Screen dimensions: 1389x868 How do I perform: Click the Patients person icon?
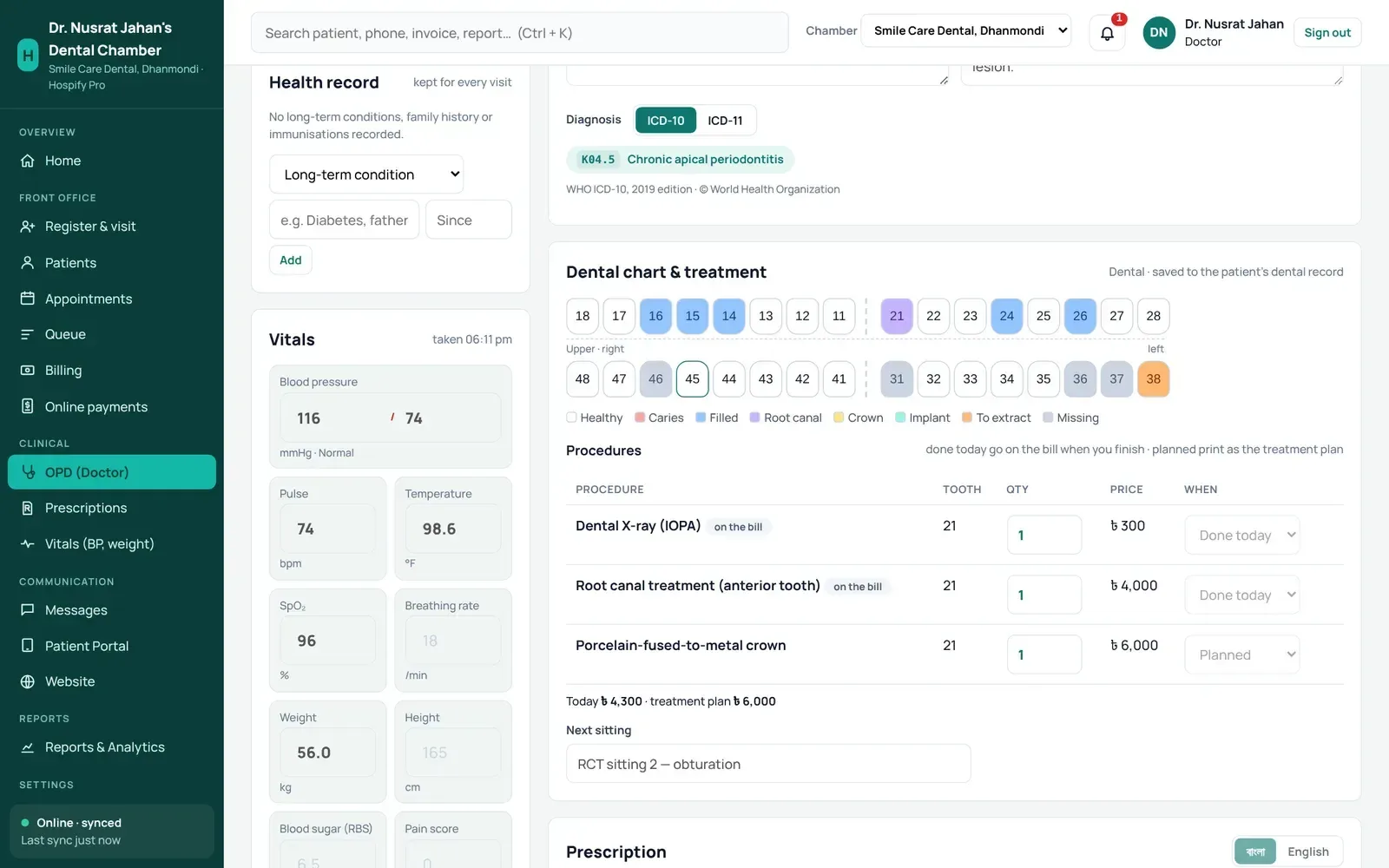[28, 263]
